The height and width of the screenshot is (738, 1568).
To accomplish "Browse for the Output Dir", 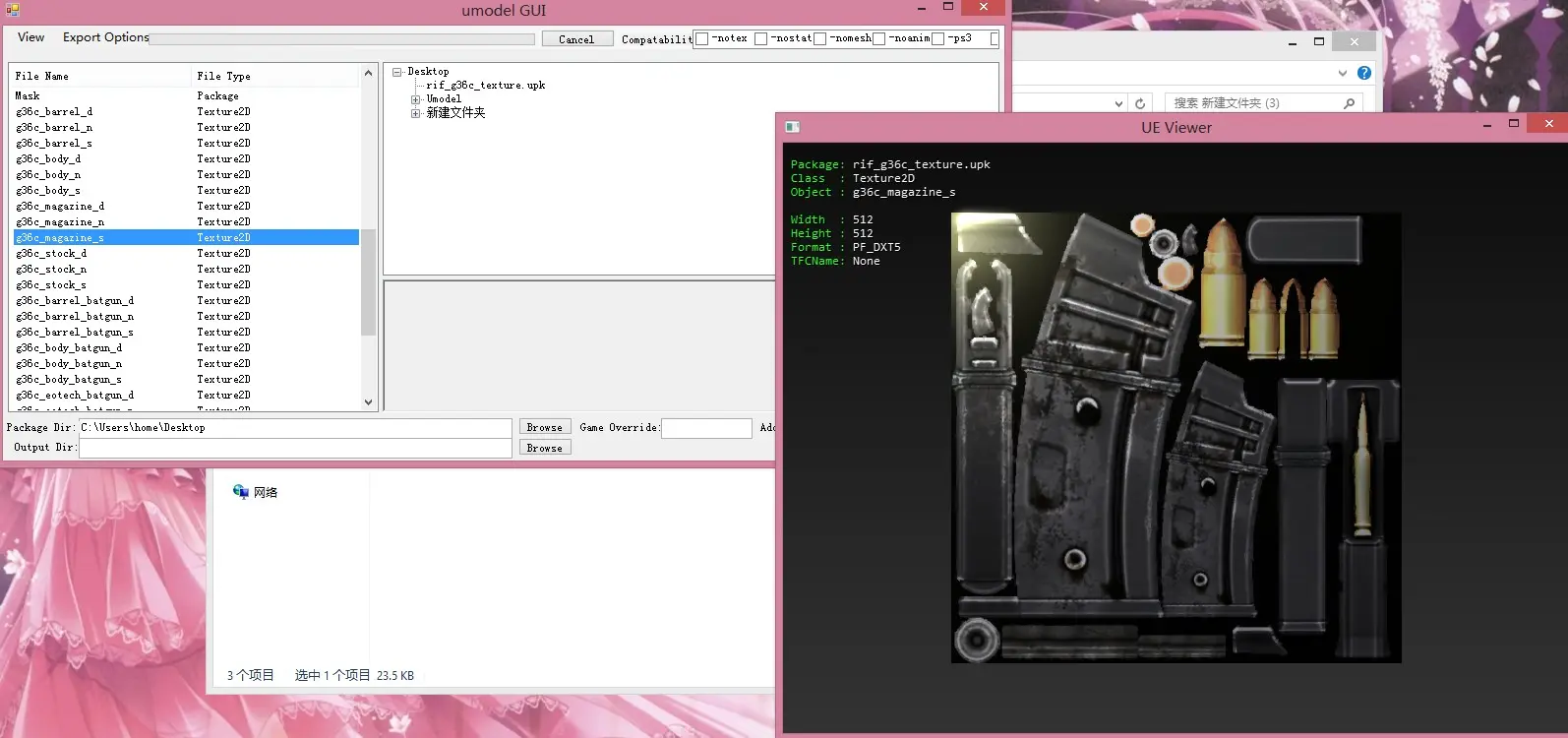I will pos(545,448).
